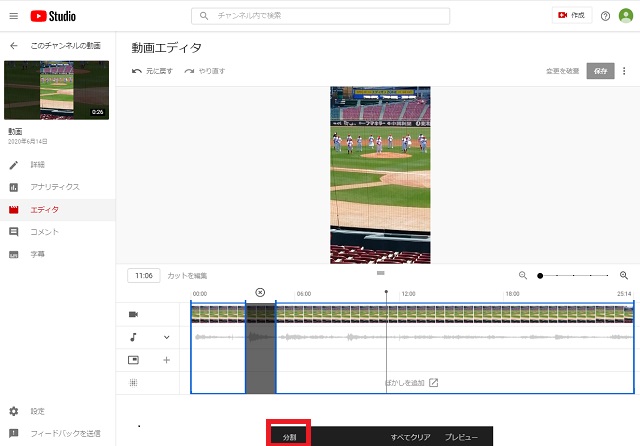The image size is (640, 446).
Task: Click このチャンネルの動画 channel videos link
Action: tap(65, 46)
